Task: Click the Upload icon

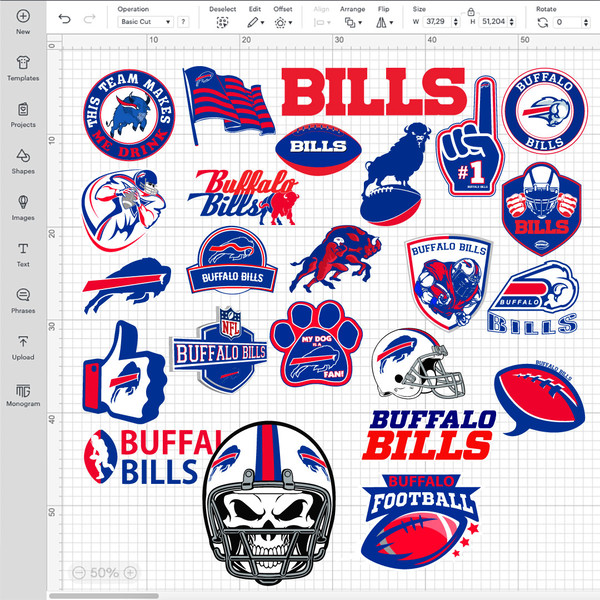Action: (x=23, y=343)
